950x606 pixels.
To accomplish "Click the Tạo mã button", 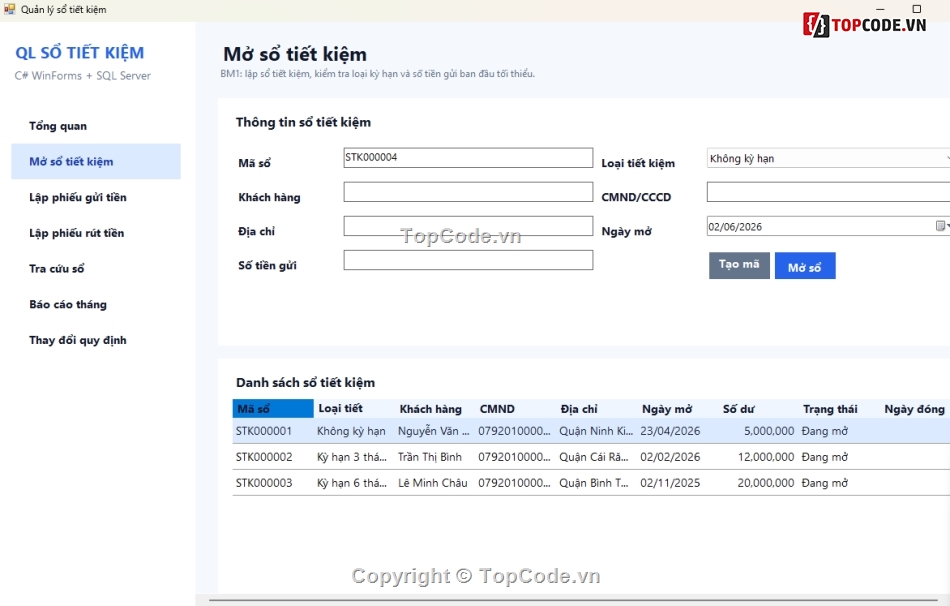I will [739, 265].
